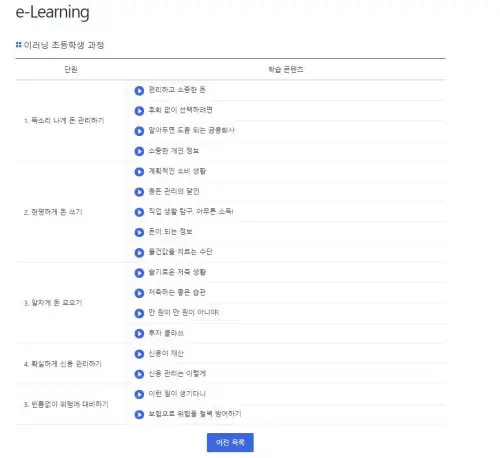
Task: Click play icon beside 물건값을 치르는 수단
Action: click(x=139, y=253)
